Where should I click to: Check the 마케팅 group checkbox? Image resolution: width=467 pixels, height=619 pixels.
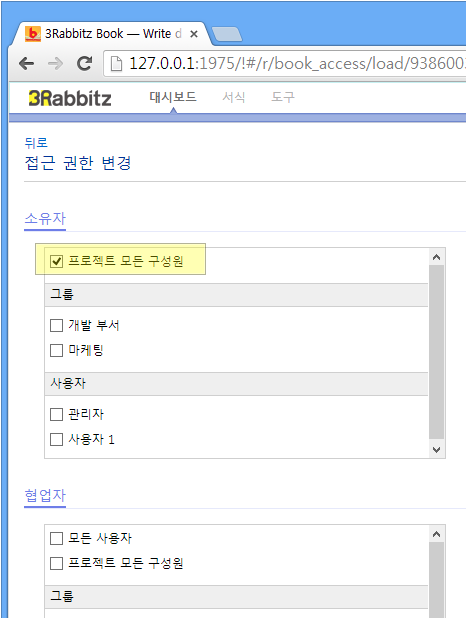point(56,350)
